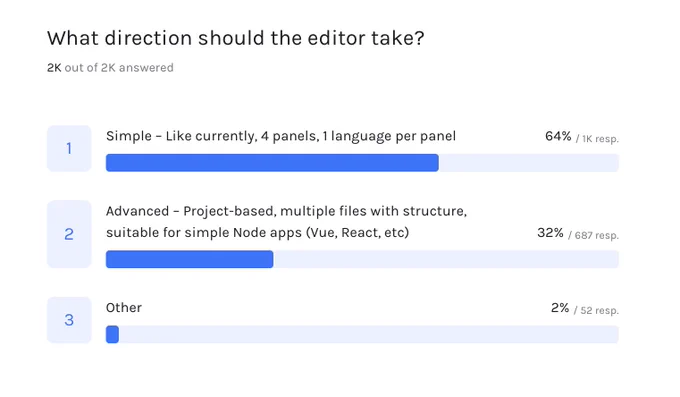Click the number 1 option badge
The image size is (680, 397).
pyautogui.click(x=69, y=148)
